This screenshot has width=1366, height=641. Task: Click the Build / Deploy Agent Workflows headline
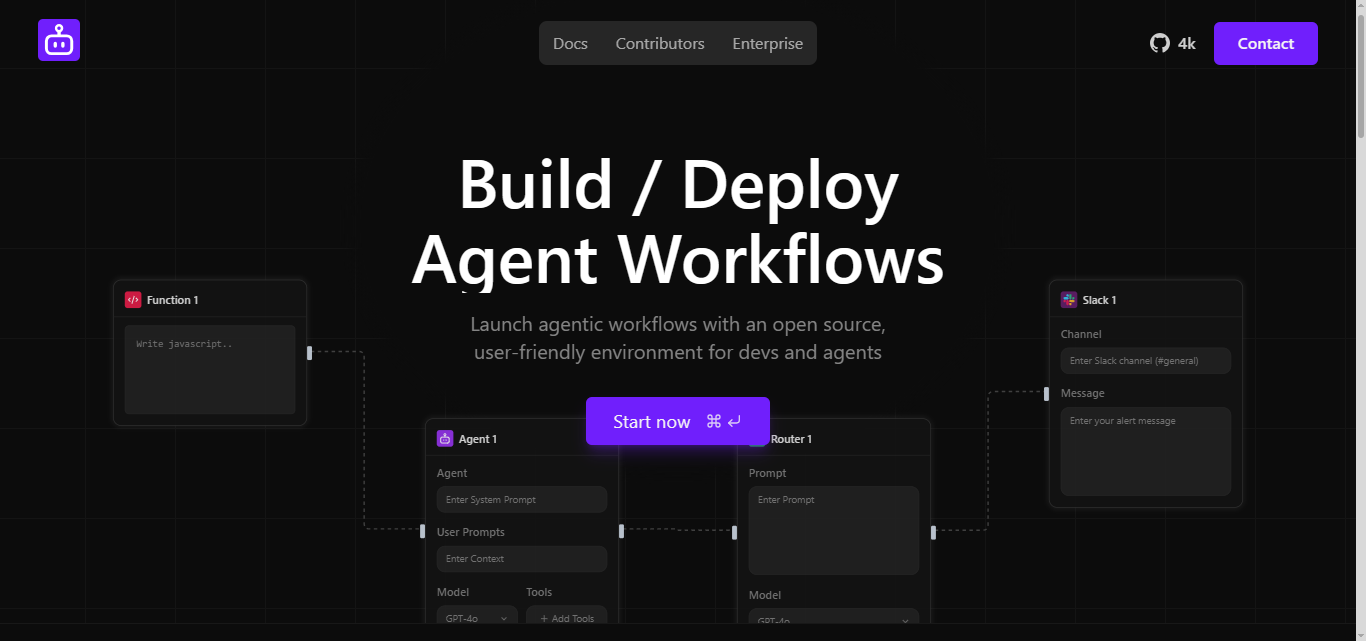pos(678,221)
